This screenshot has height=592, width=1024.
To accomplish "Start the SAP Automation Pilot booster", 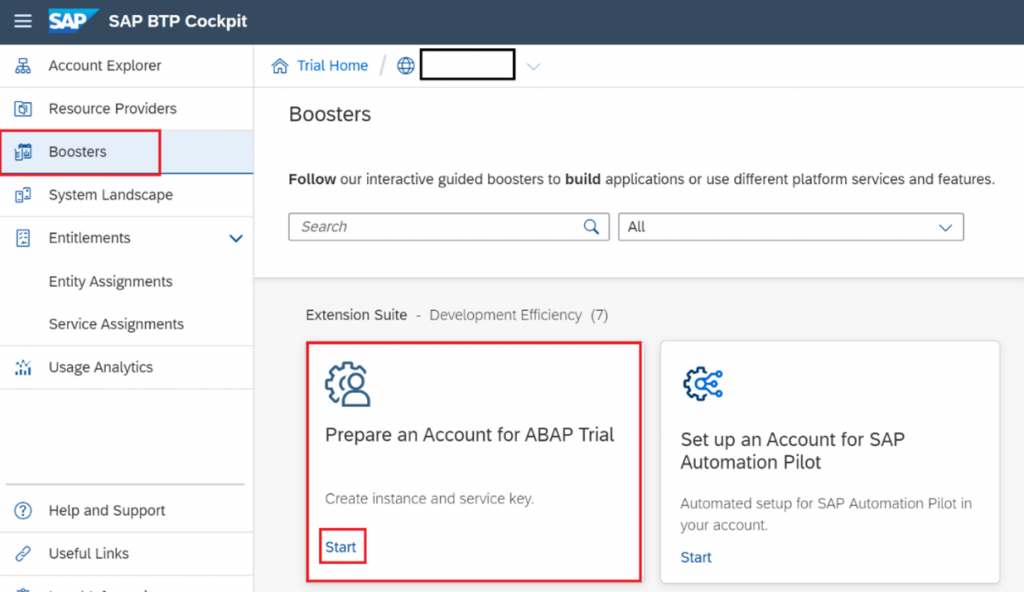I will (x=696, y=557).
